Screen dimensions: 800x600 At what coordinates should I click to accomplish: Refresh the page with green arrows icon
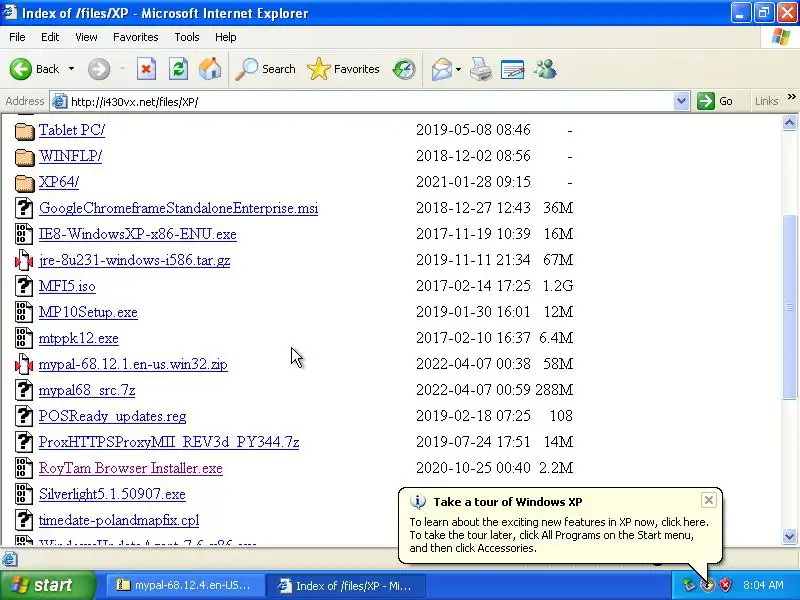point(179,69)
